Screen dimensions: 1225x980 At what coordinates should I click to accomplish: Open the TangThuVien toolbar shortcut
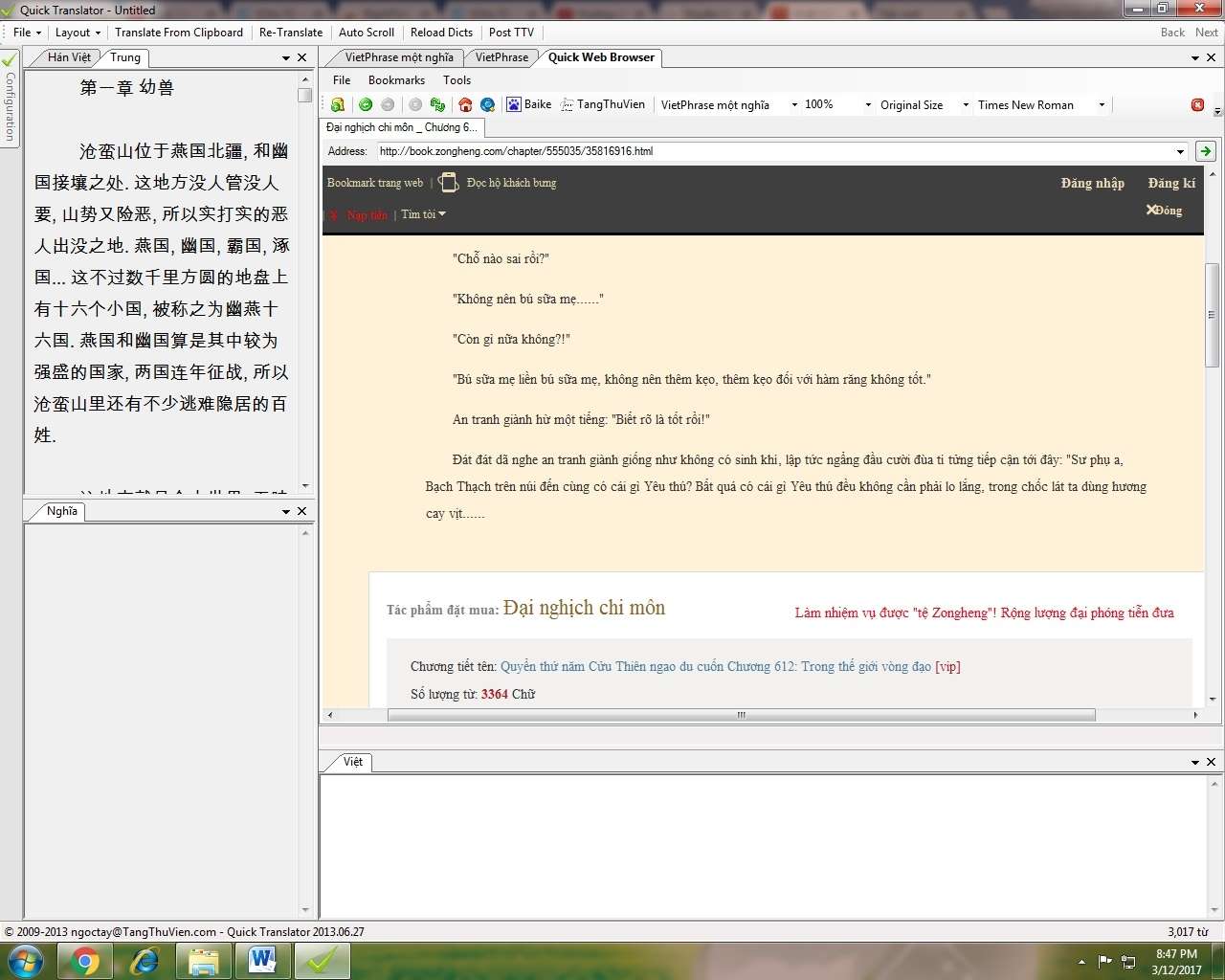point(603,104)
